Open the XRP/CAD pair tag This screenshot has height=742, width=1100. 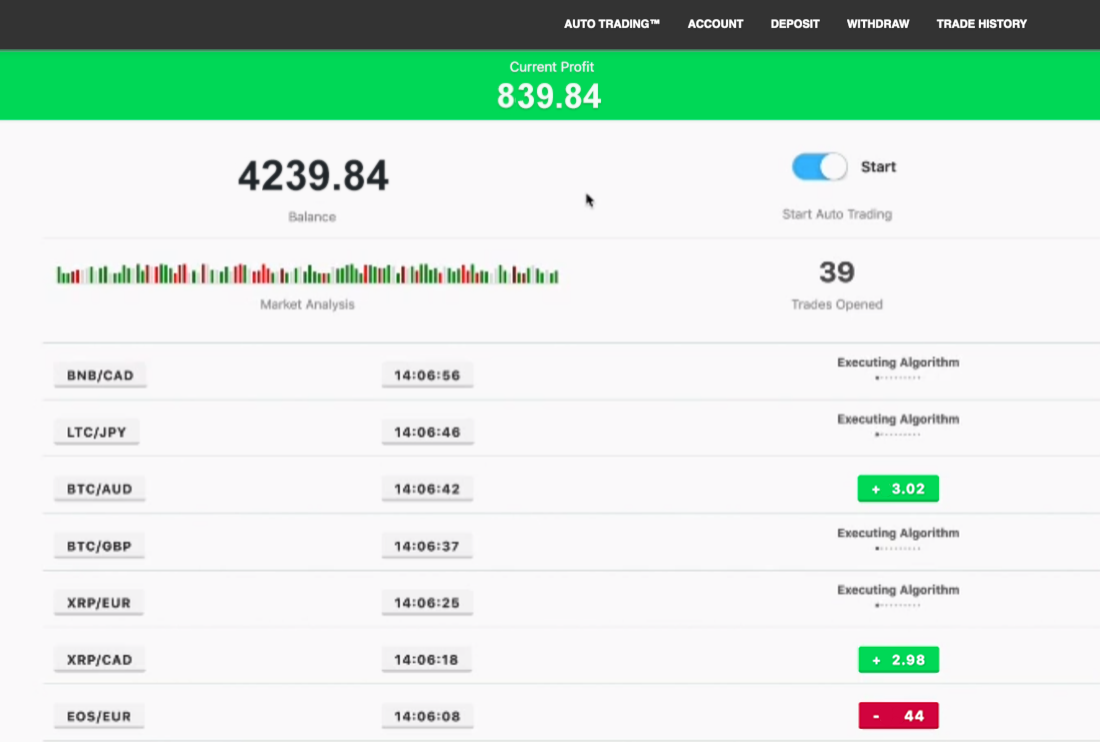click(100, 660)
